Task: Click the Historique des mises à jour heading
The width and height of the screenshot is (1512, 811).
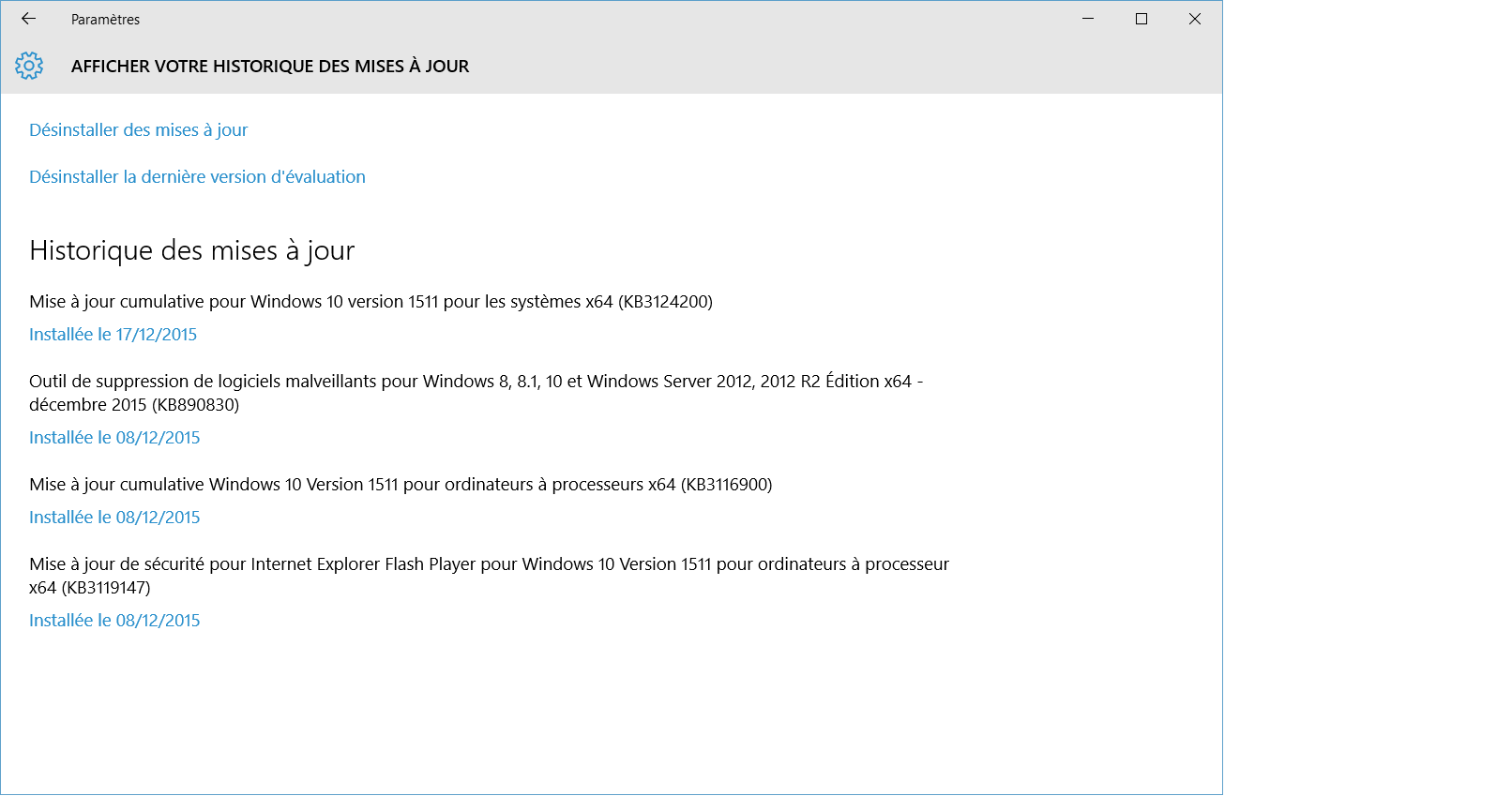Action: point(191,250)
